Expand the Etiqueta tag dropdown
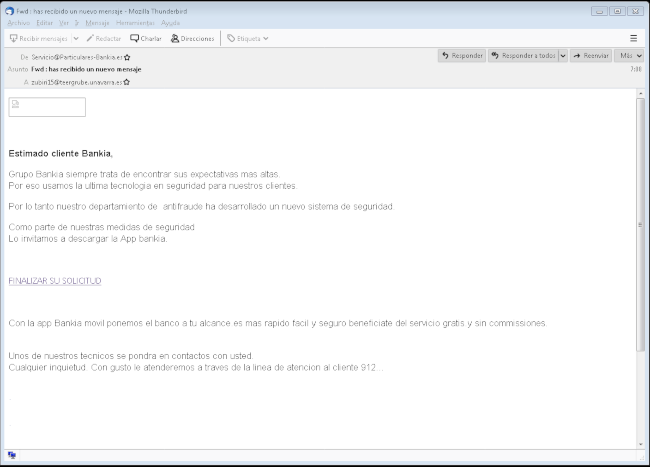Image resolution: width=650 pixels, height=467 pixels. click(247, 38)
